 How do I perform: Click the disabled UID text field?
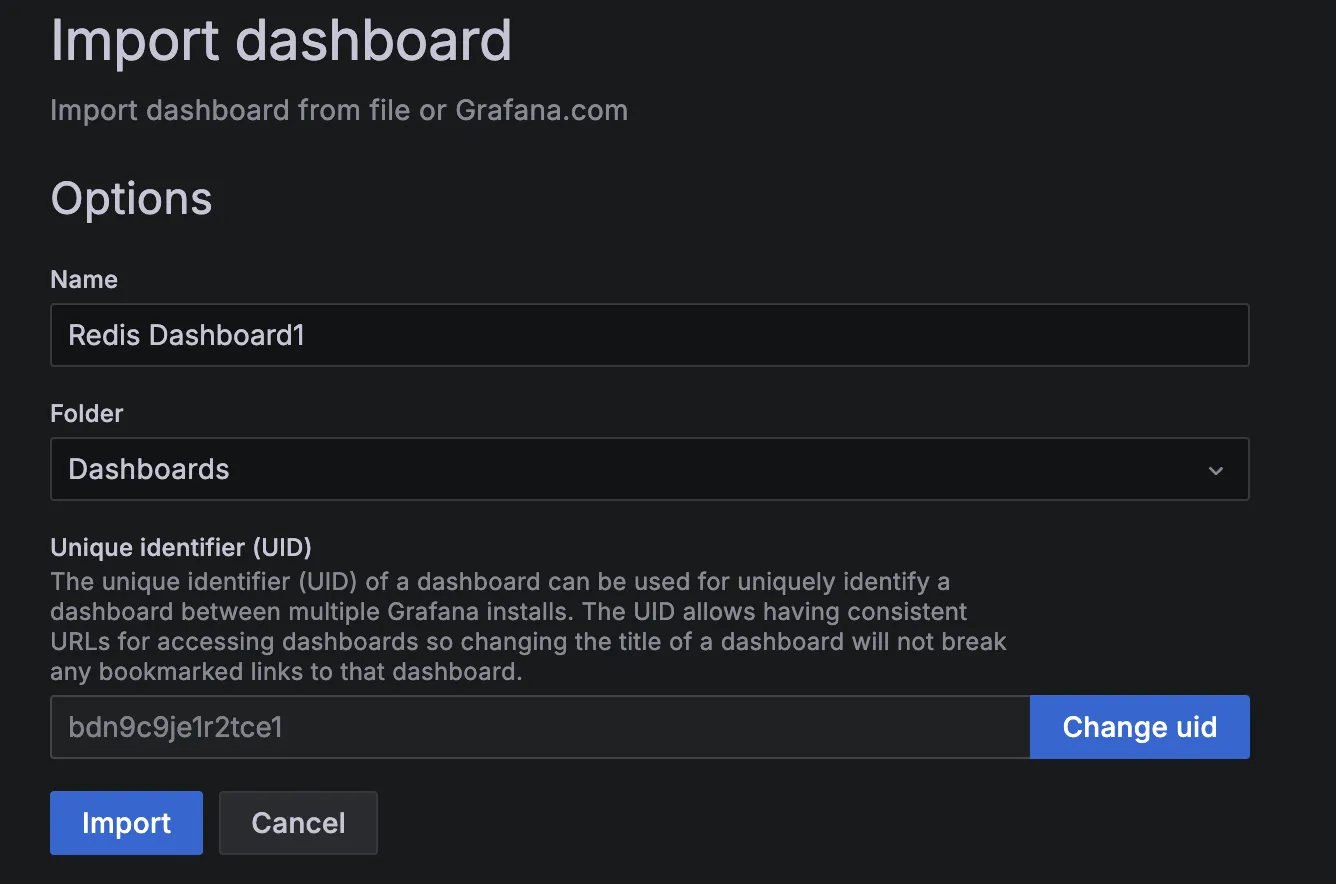click(x=540, y=727)
